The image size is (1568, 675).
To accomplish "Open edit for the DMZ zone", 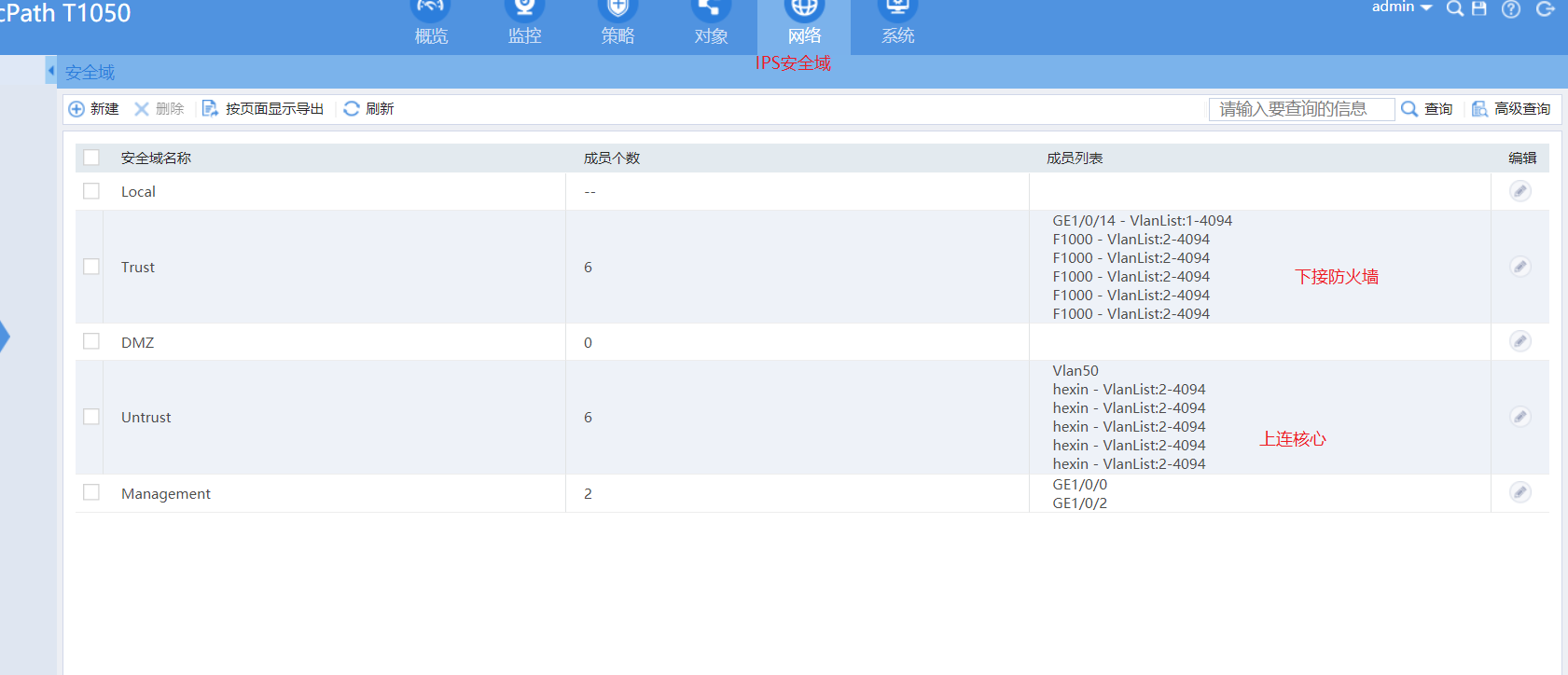I will pyautogui.click(x=1520, y=341).
